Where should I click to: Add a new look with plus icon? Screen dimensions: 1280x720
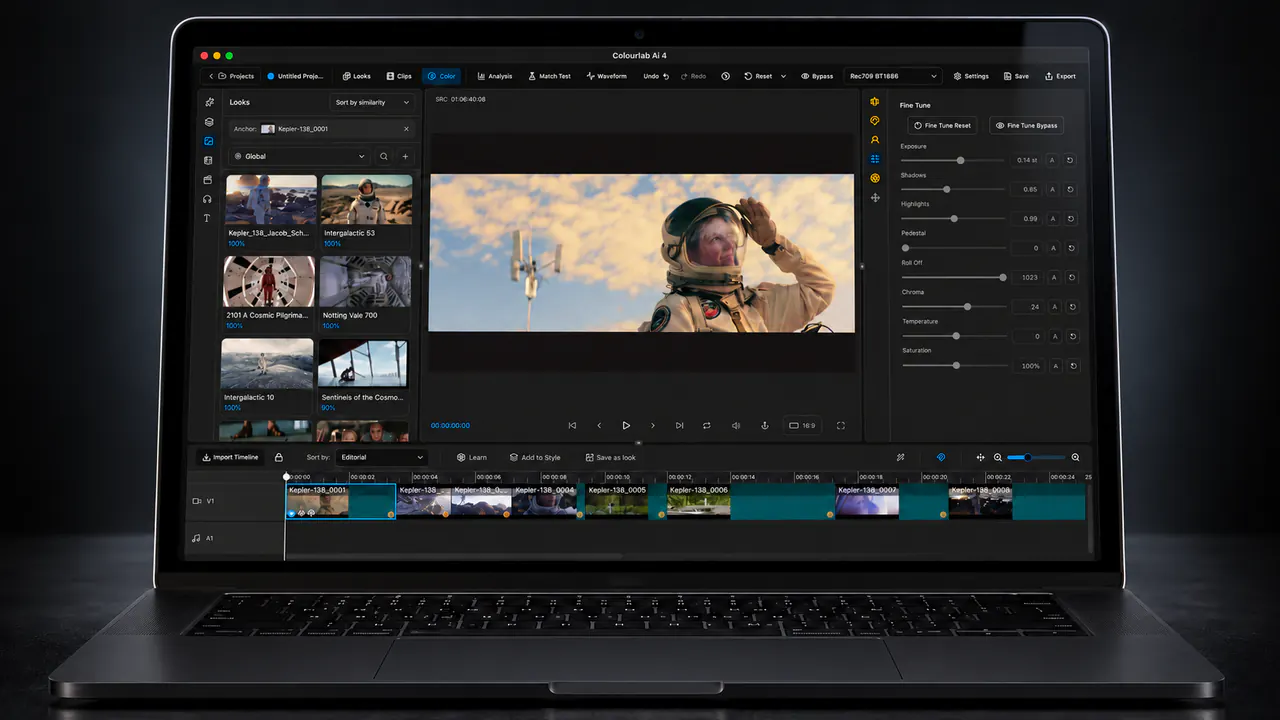pos(405,157)
